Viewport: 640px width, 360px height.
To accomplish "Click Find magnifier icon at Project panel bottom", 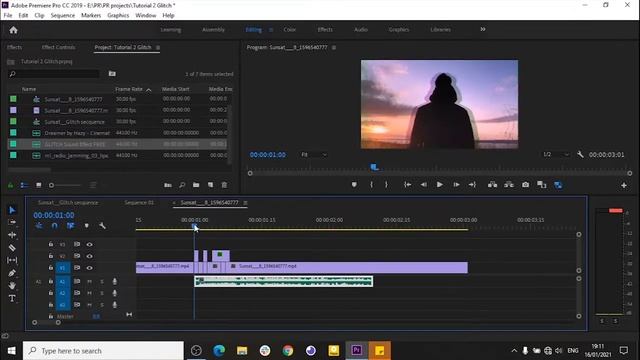I will [182, 185].
